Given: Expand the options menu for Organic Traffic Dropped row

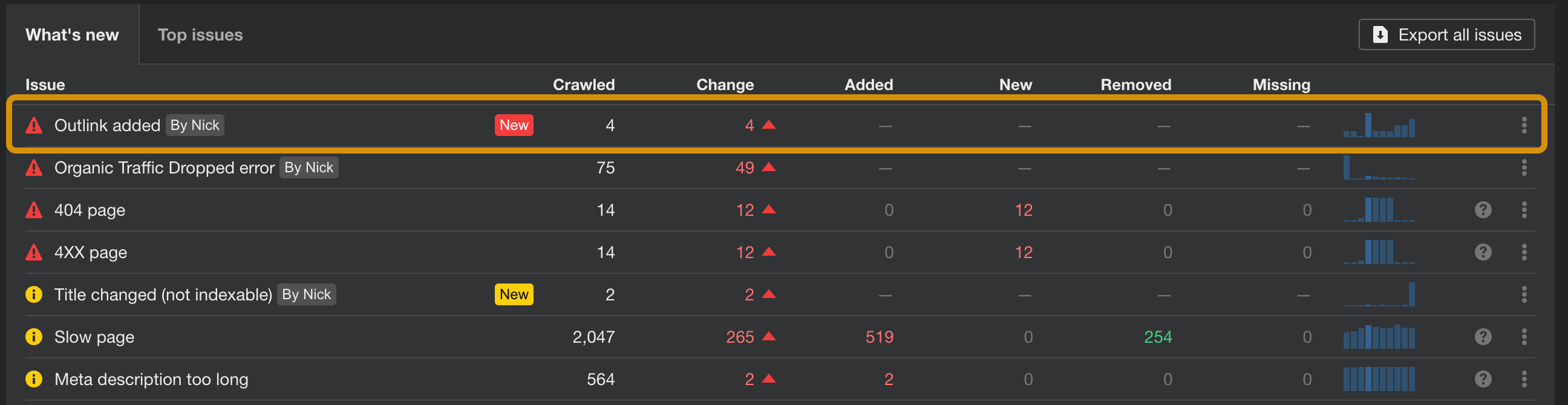Looking at the screenshot, I should tap(1524, 168).
